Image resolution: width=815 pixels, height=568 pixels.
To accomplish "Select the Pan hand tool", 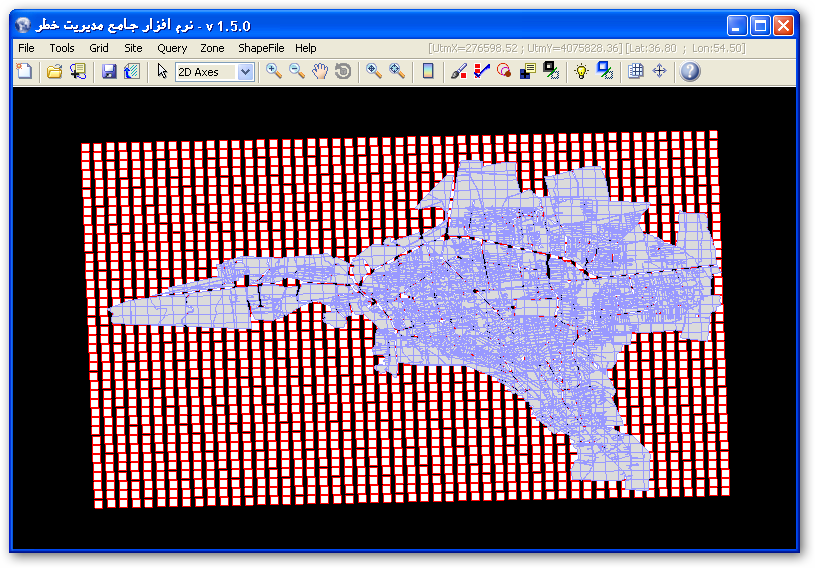I will click(320, 71).
